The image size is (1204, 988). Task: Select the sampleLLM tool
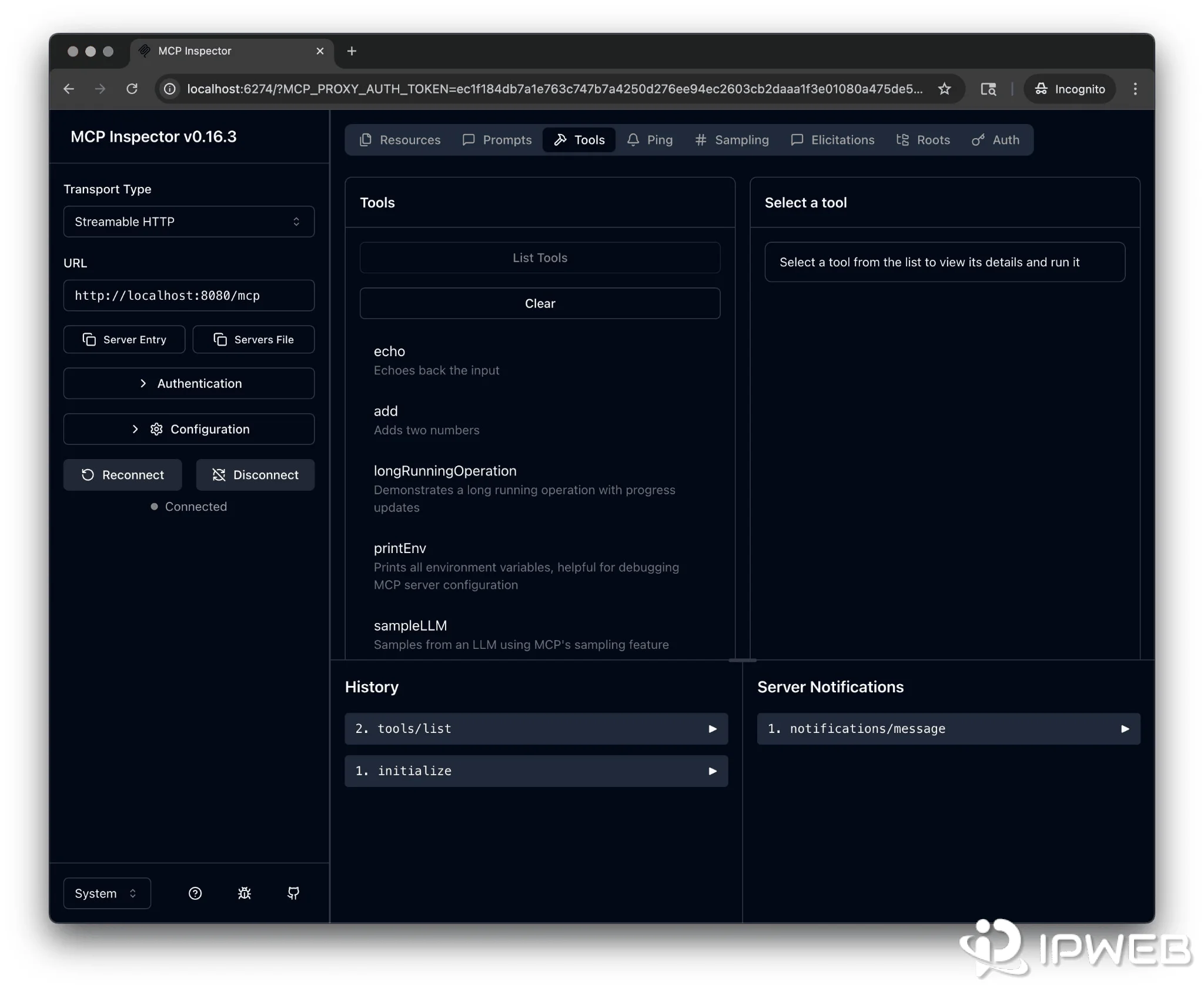[540, 635]
